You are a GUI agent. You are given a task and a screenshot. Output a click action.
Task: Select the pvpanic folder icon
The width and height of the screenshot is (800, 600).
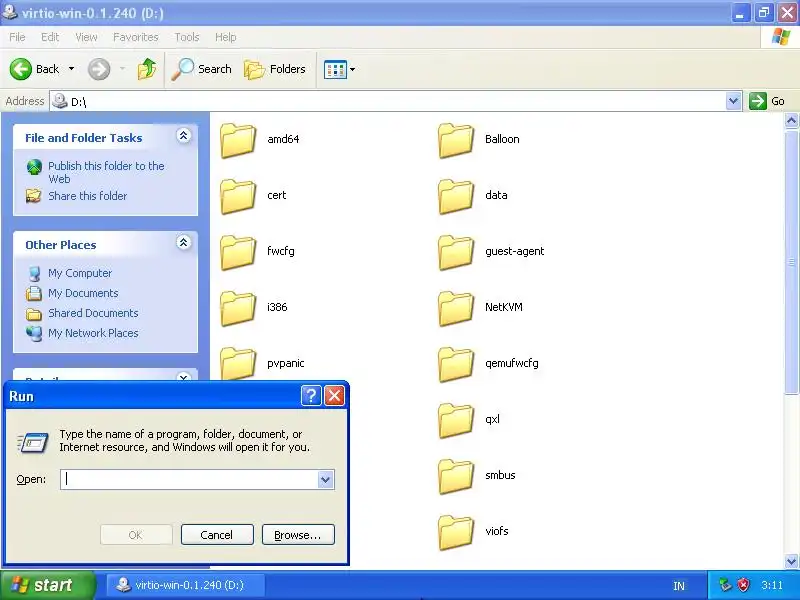tap(238, 363)
